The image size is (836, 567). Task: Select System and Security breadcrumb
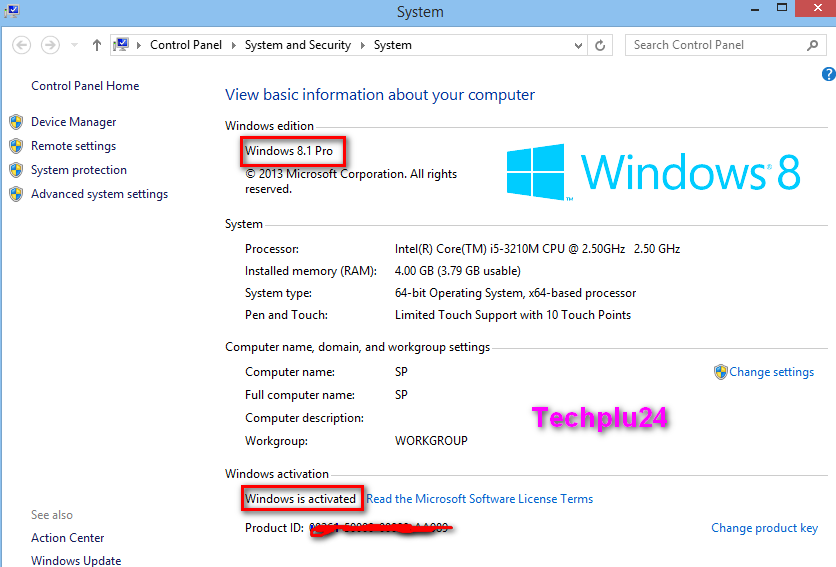point(298,45)
